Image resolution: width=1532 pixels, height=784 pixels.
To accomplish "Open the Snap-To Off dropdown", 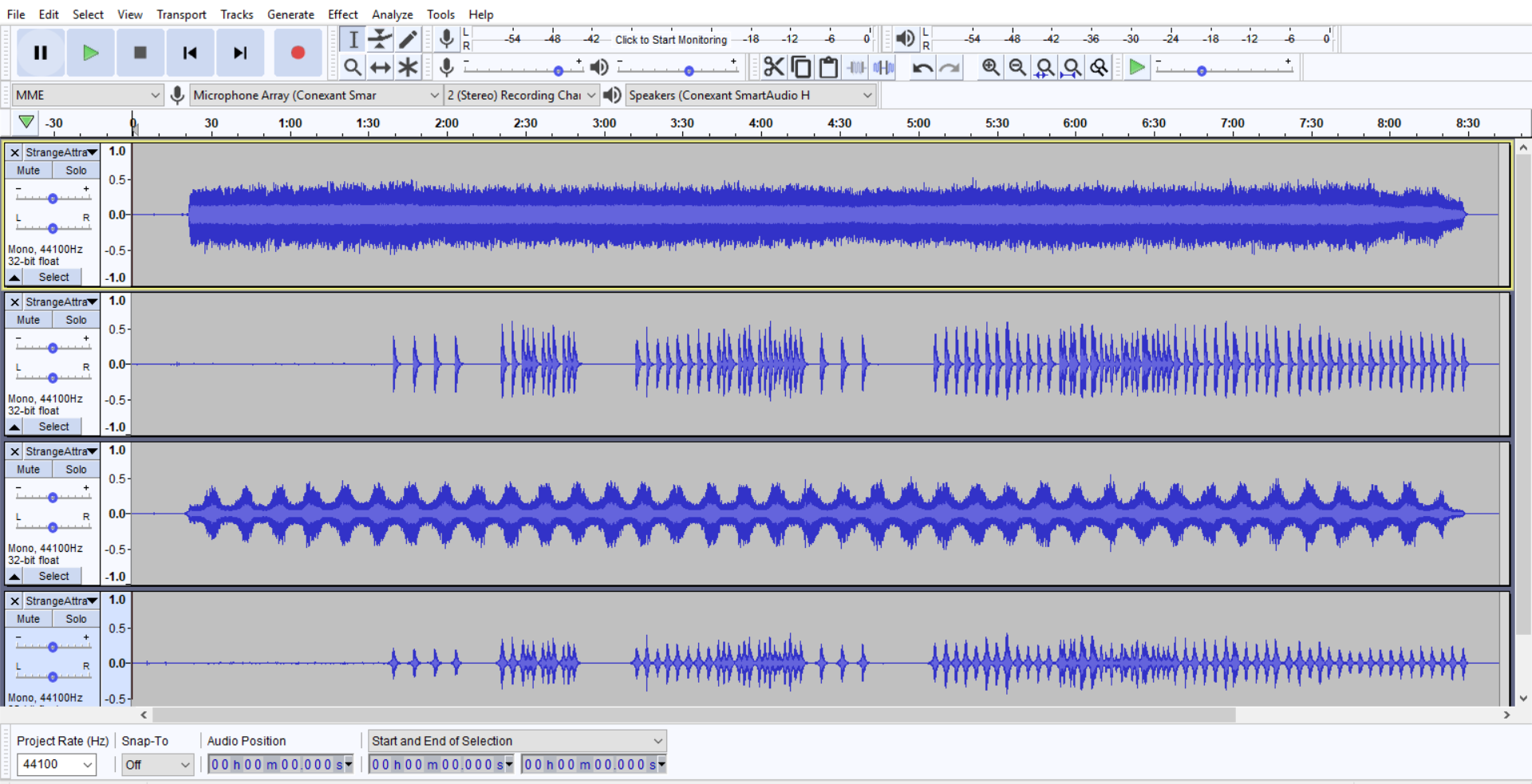I will [158, 764].
